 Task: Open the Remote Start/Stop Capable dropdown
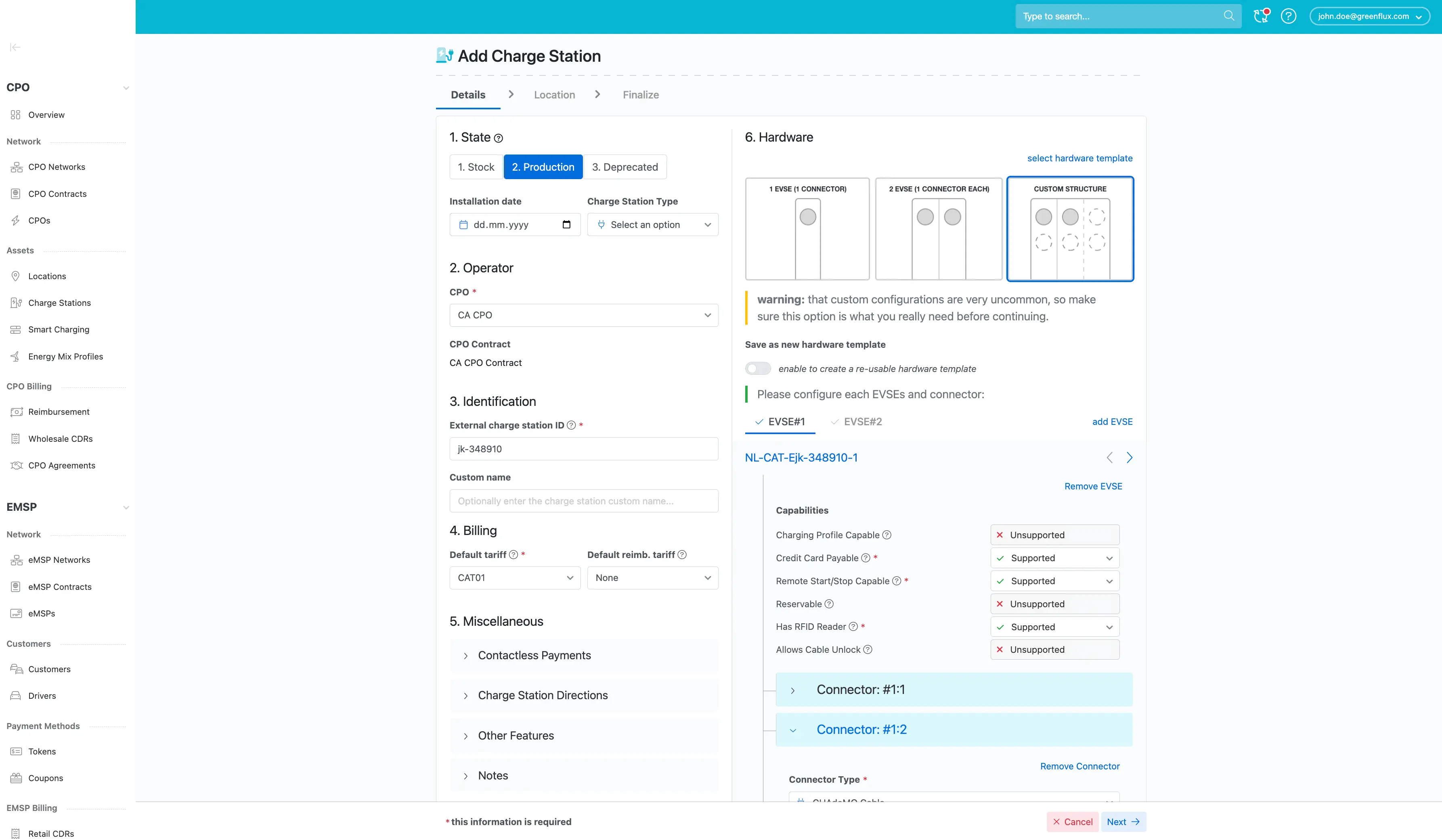point(1054,581)
